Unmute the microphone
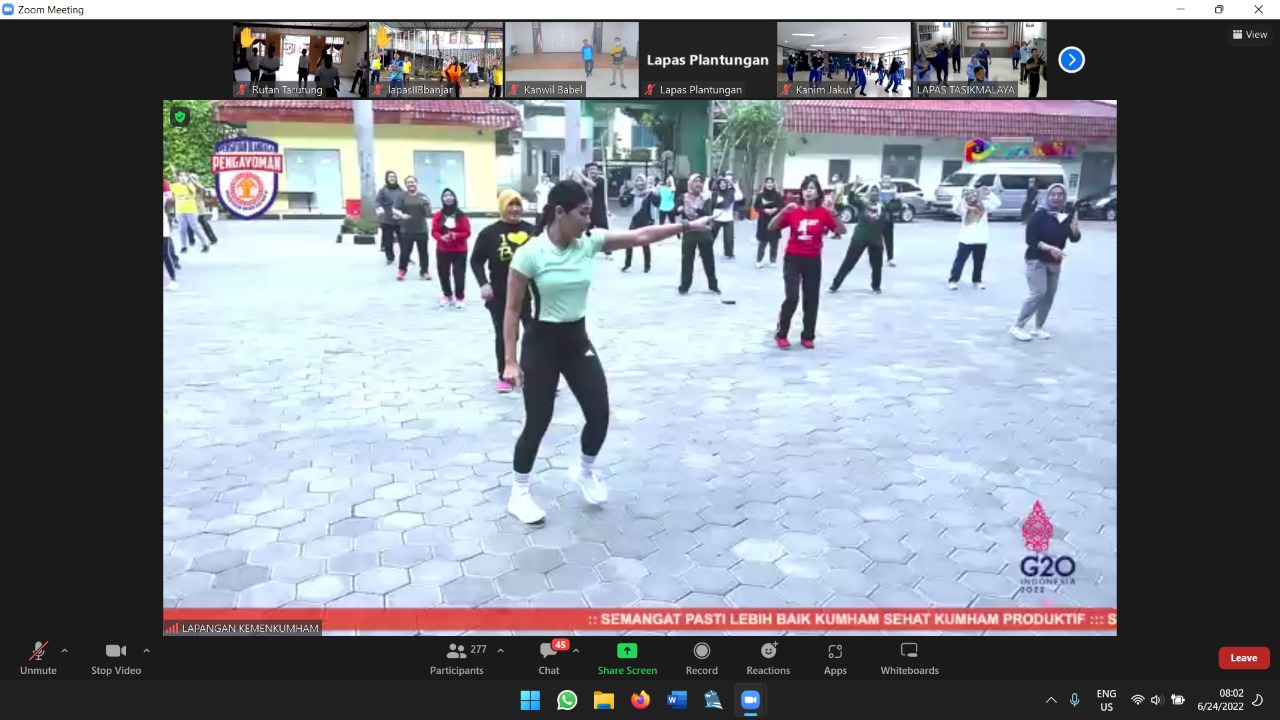 (x=38, y=658)
